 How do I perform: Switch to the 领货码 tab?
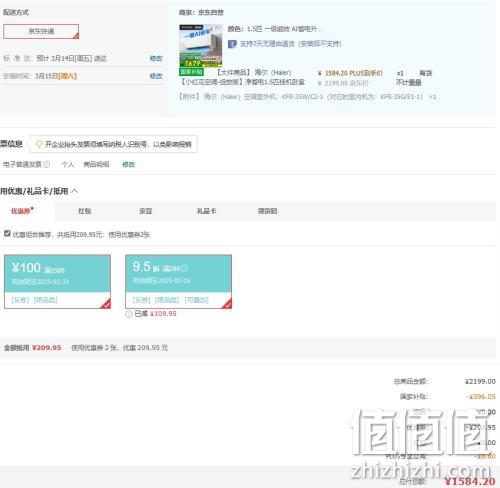(x=267, y=211)
